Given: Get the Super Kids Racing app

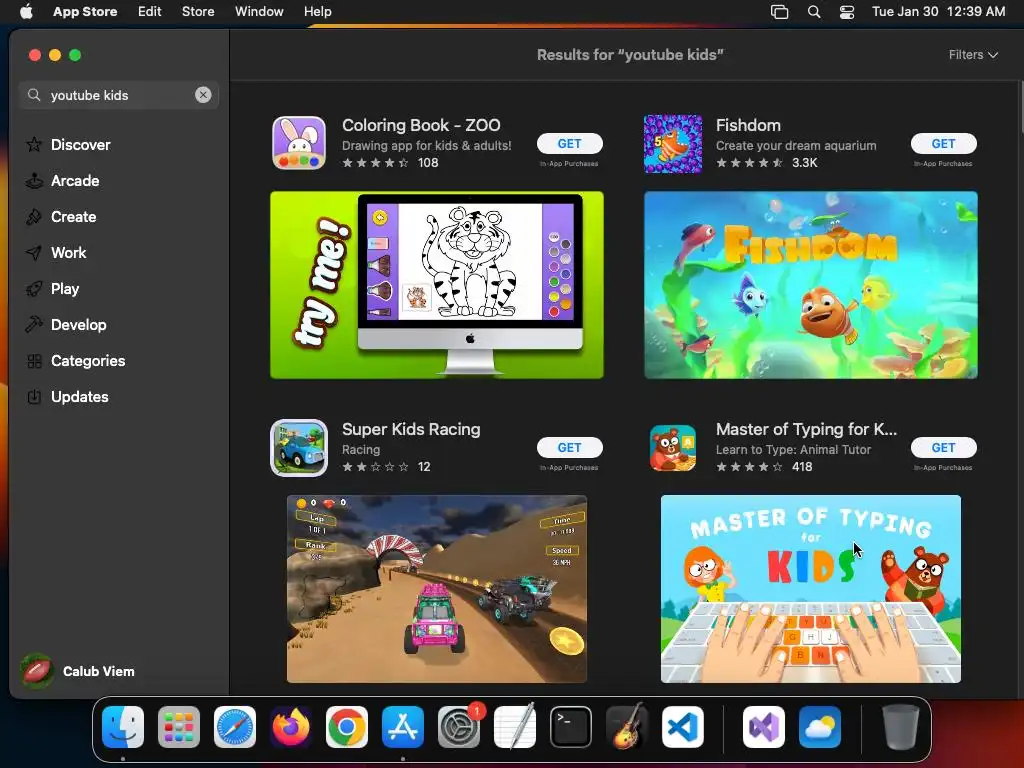Looking at the screenshot, I should (x=569, y=447).
